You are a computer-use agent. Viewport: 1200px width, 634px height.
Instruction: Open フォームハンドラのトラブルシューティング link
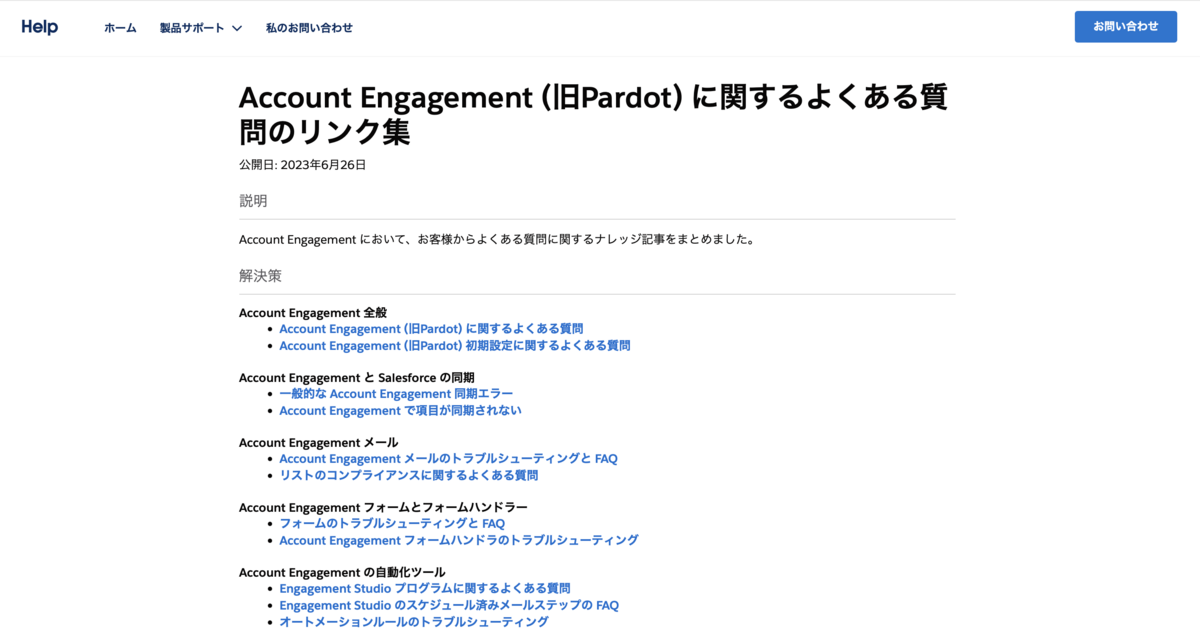(459, 540)
